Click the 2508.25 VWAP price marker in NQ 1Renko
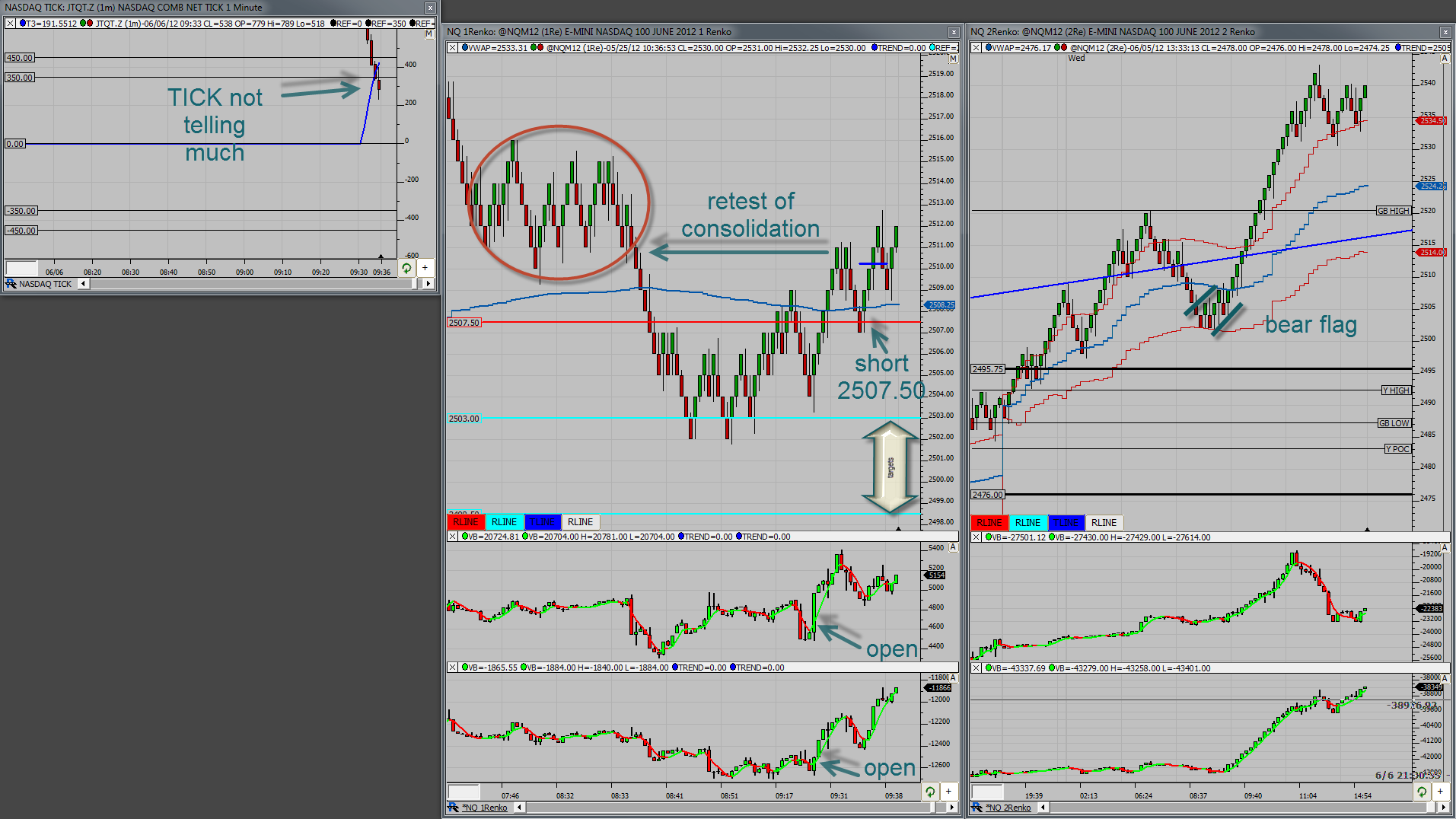 click(x=941, y=305)
